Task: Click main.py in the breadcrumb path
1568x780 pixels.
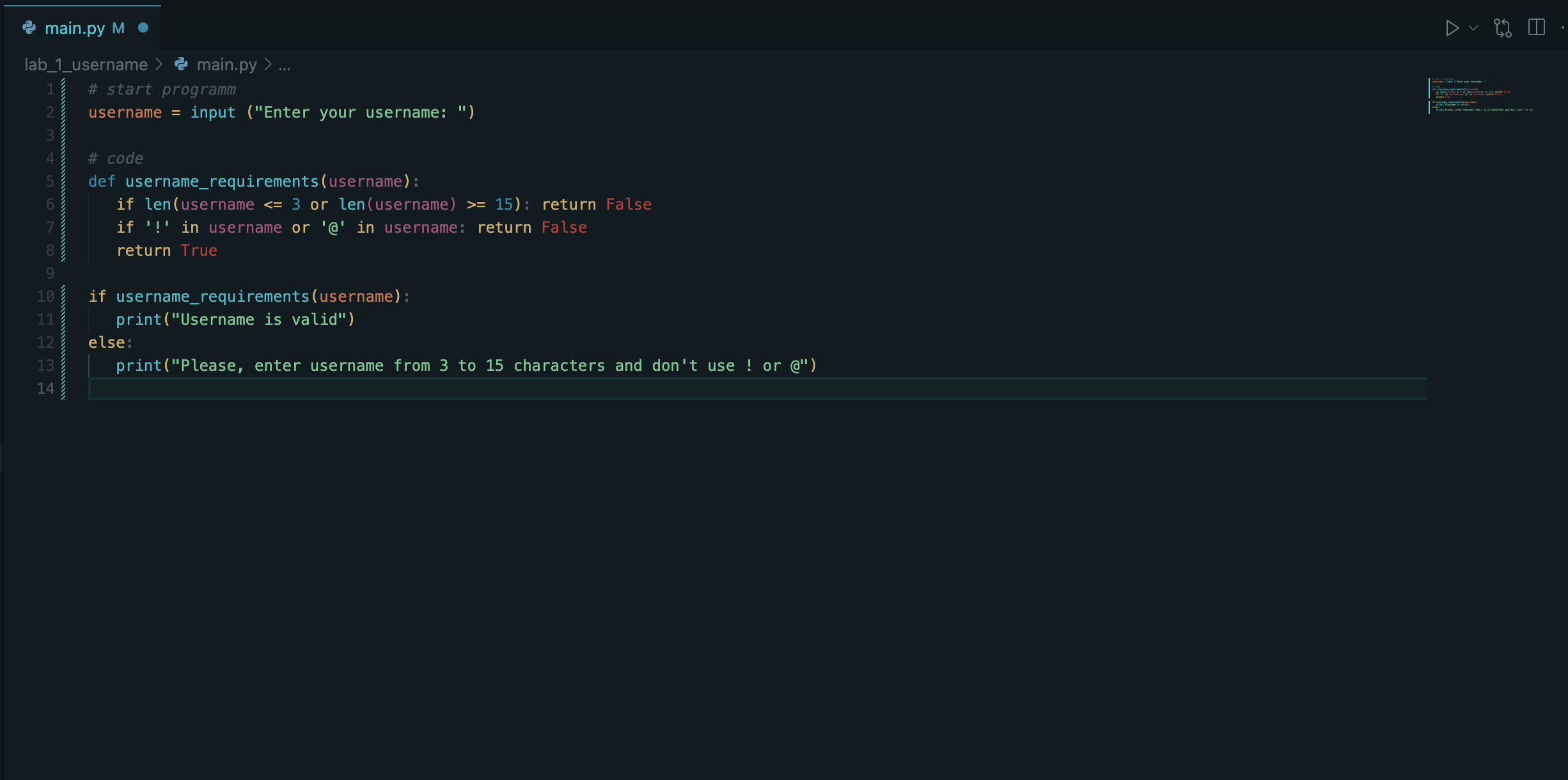Action: pos(226,65)
